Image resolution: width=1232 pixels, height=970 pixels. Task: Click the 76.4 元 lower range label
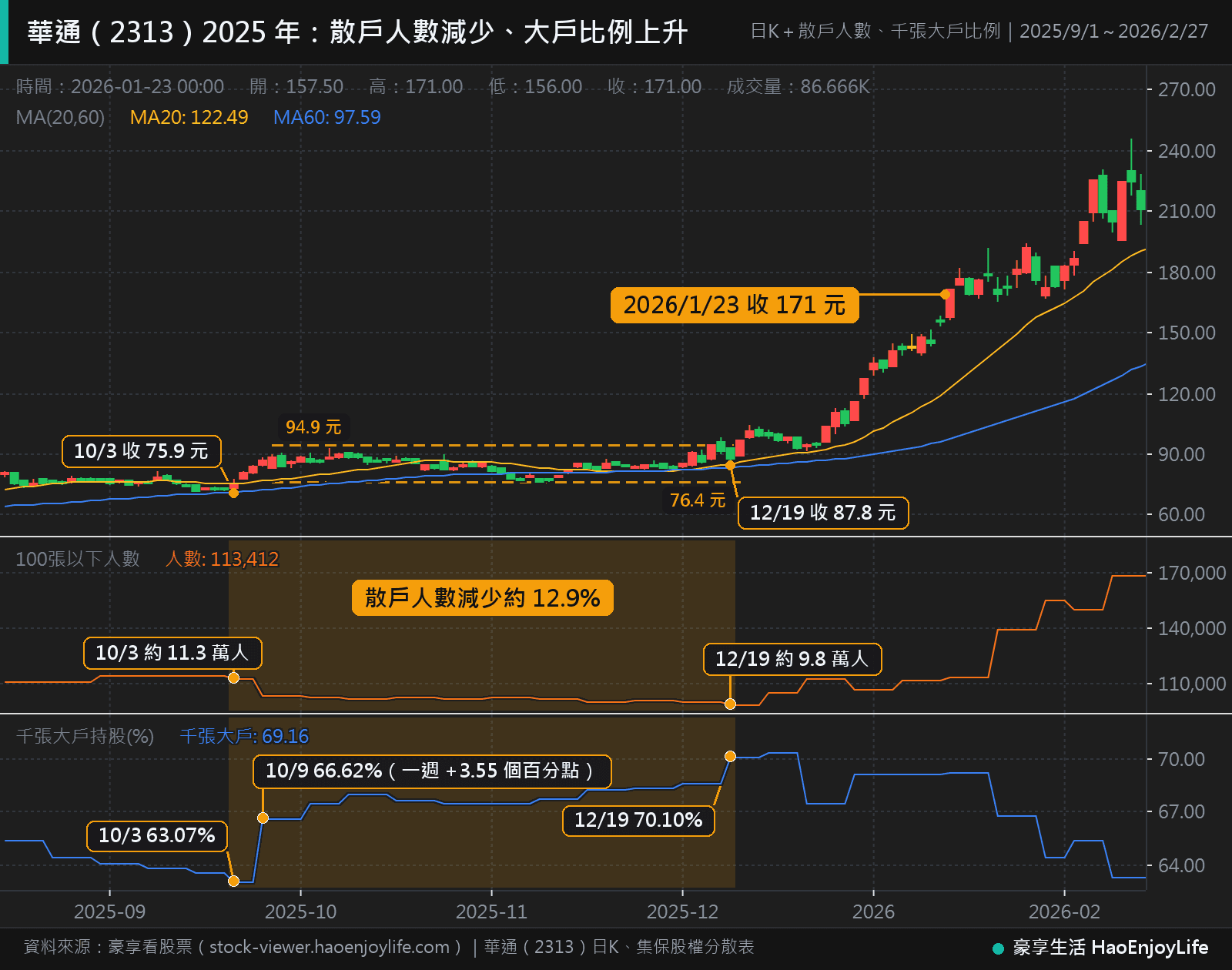tap(698, 500)
